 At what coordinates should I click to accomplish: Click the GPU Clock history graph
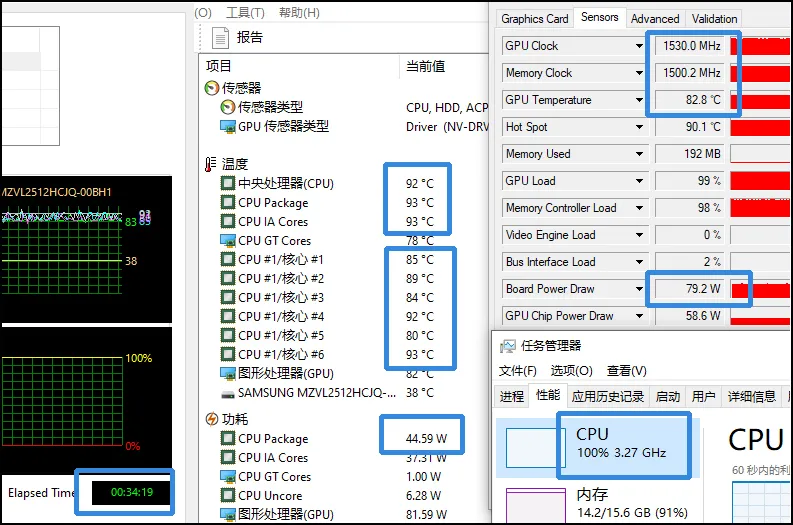[x=760, y=46]
